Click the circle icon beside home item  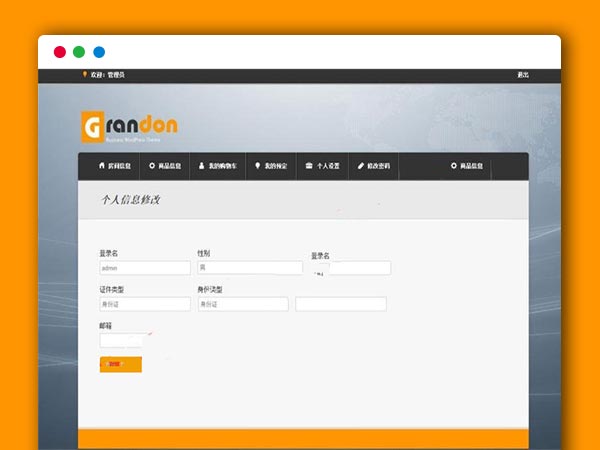(152, 166)
